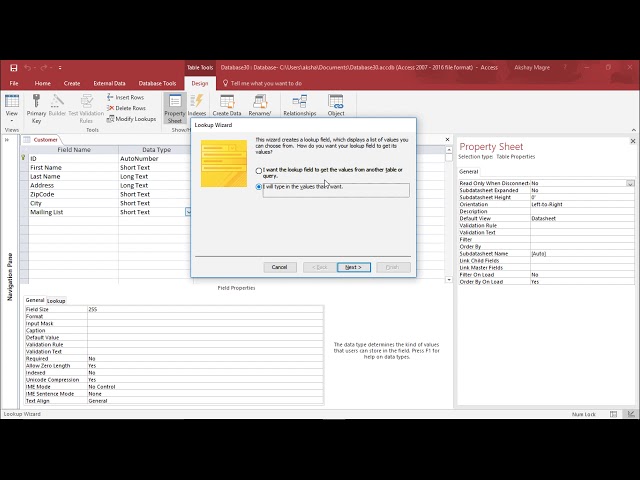
Task: Click the Undo arrow icon
Action: tap(27, 67)
